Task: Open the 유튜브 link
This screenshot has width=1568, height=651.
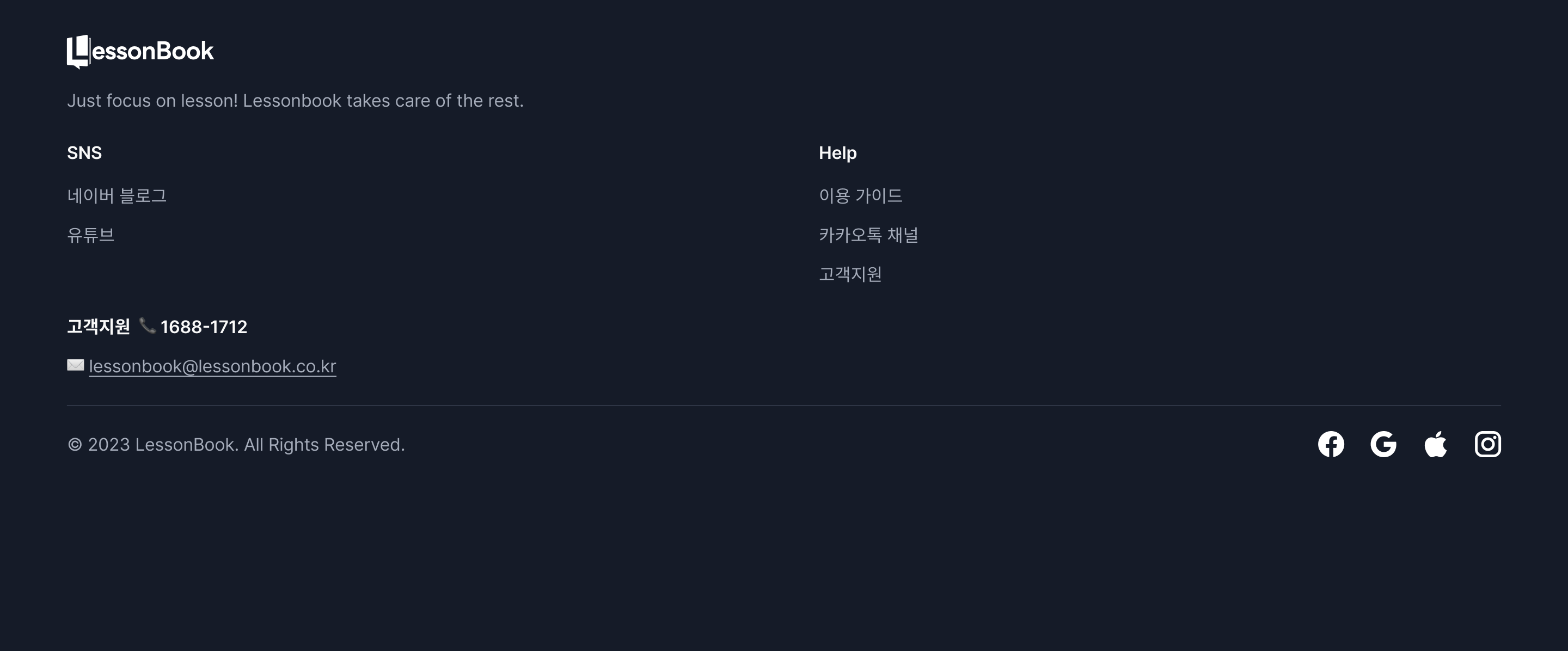Action: point(91,235)
